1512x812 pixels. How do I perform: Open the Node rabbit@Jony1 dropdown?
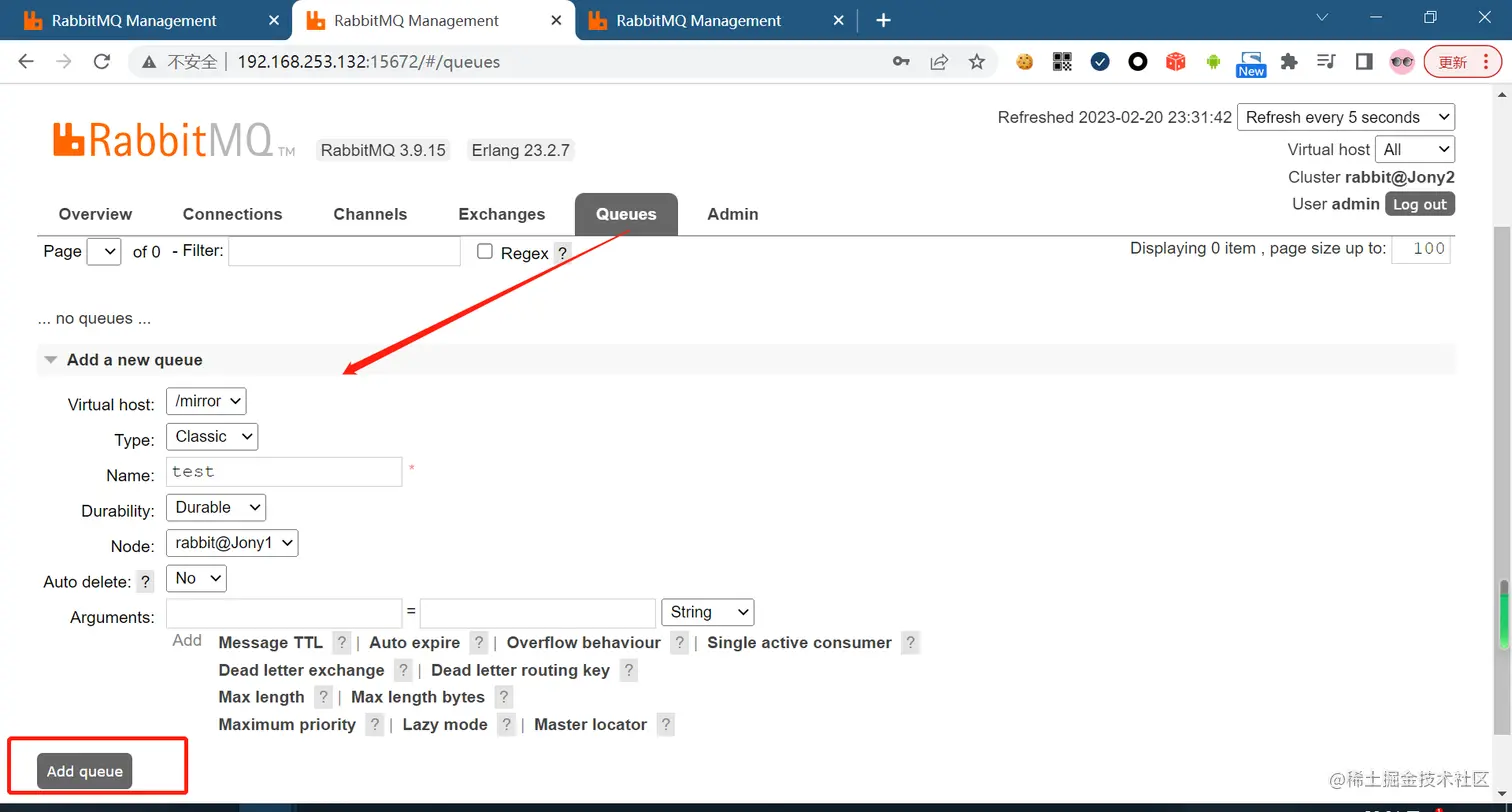tap(232, 543)
